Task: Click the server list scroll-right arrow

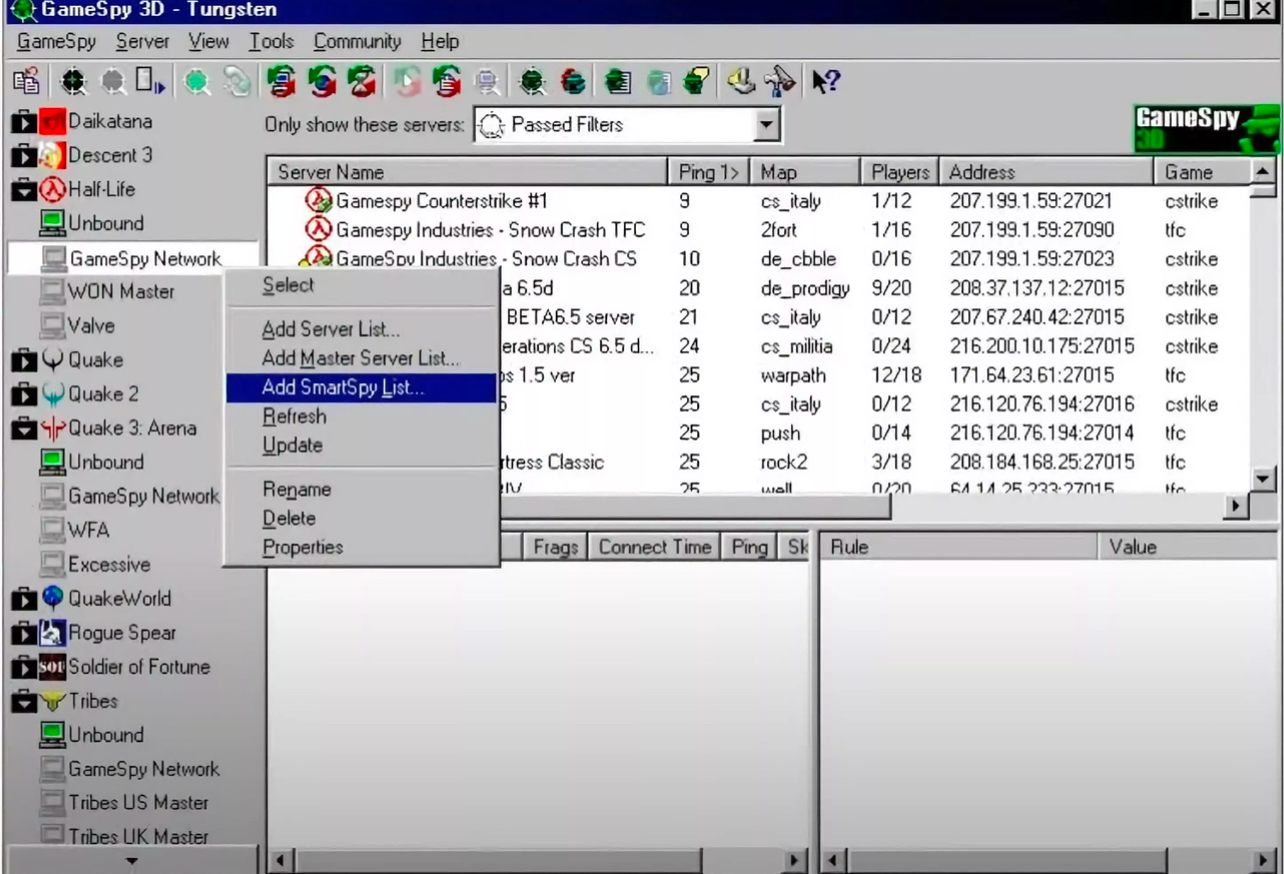Action: pos(1237,507)
